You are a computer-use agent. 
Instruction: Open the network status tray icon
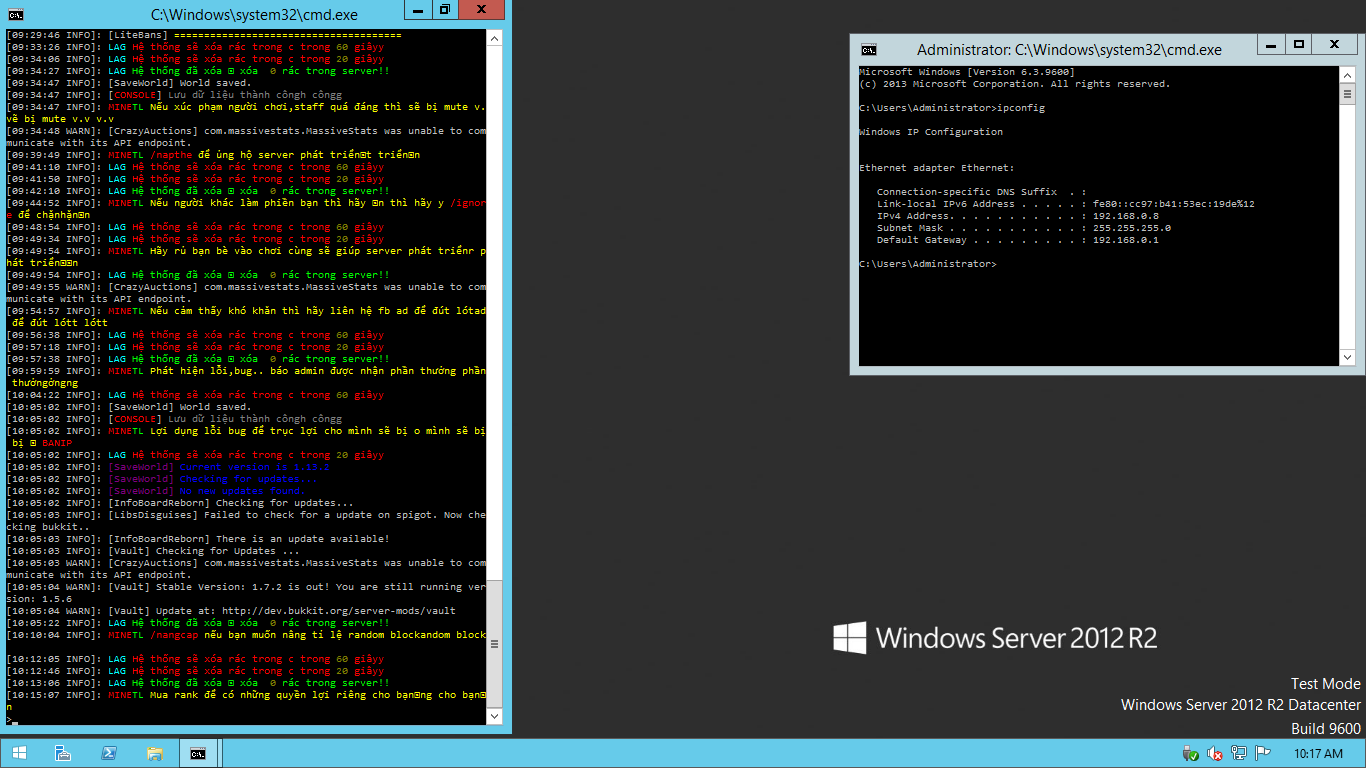[x=1239, y=753]
